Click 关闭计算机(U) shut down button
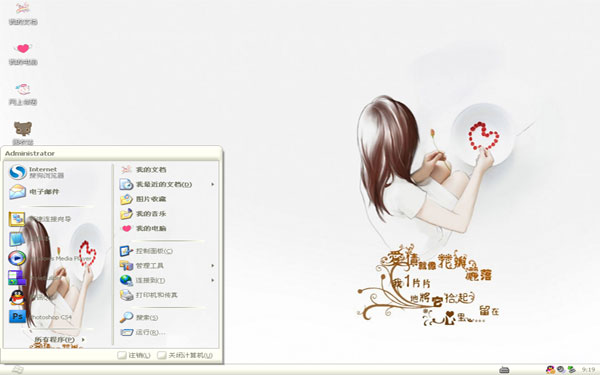 (x=185, y=355)
